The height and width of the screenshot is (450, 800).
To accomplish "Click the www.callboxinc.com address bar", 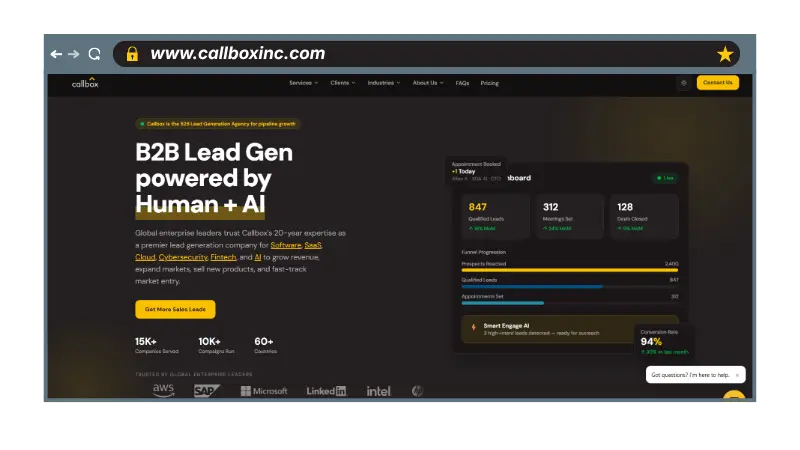I will coord(427,54).
